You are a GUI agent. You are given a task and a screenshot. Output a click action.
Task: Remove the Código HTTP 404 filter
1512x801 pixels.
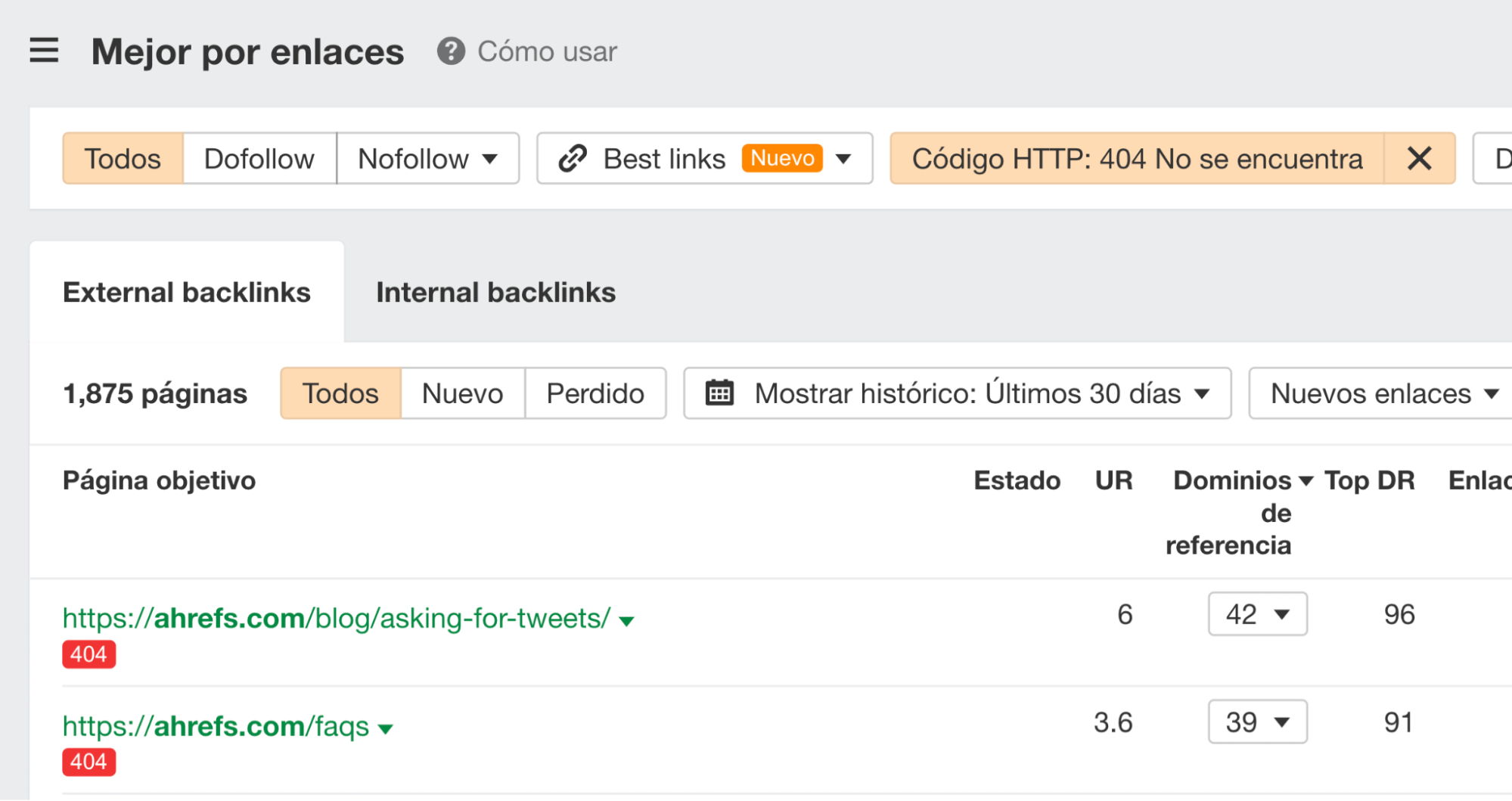point(1419,158)
